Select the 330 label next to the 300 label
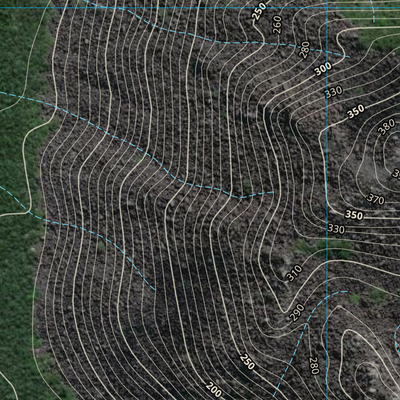 coord(334,92)
